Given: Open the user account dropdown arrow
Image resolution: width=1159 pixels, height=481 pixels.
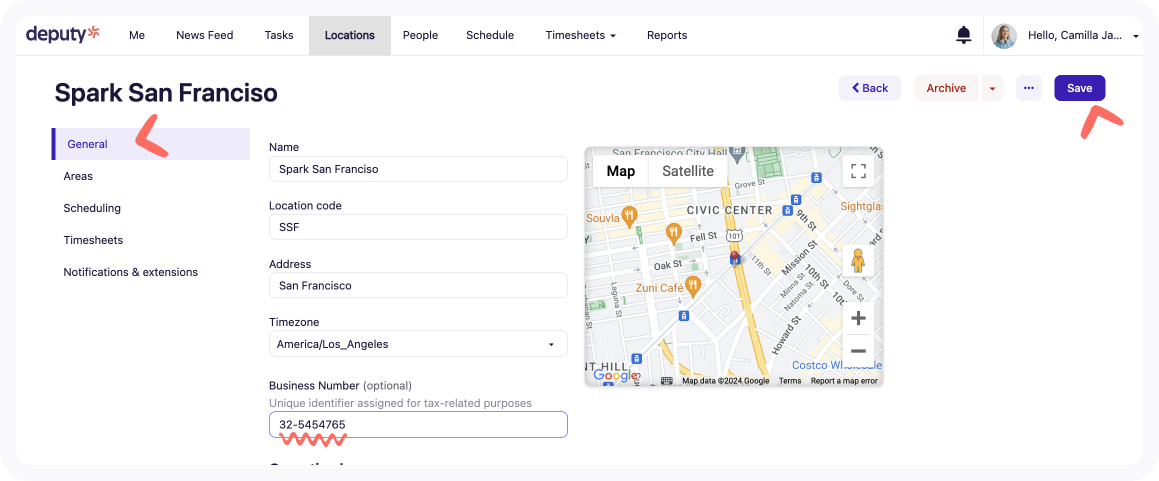Looking at the screenshot, I should [x=1136, y=35].
